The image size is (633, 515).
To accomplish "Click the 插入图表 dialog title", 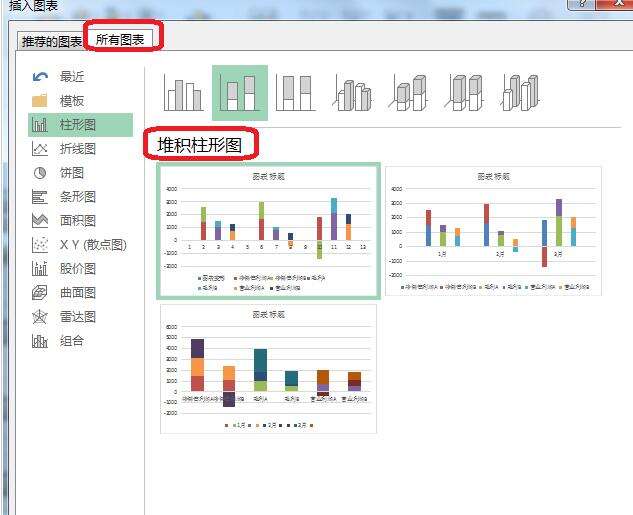I will point(34,5).
